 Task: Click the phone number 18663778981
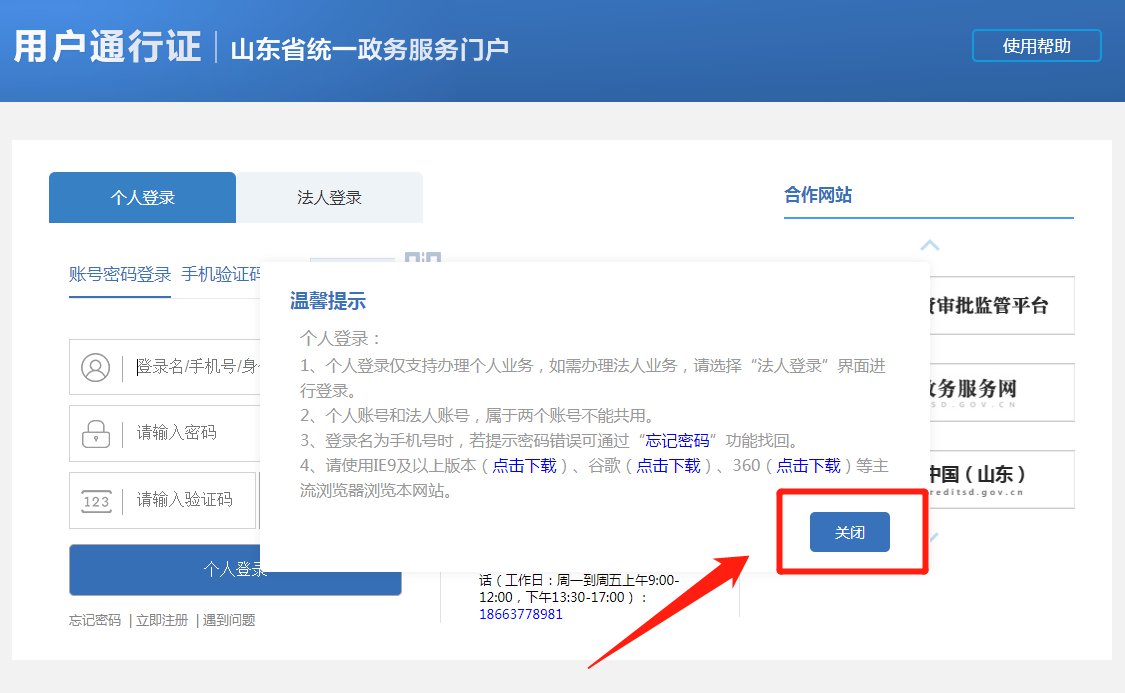521,614
